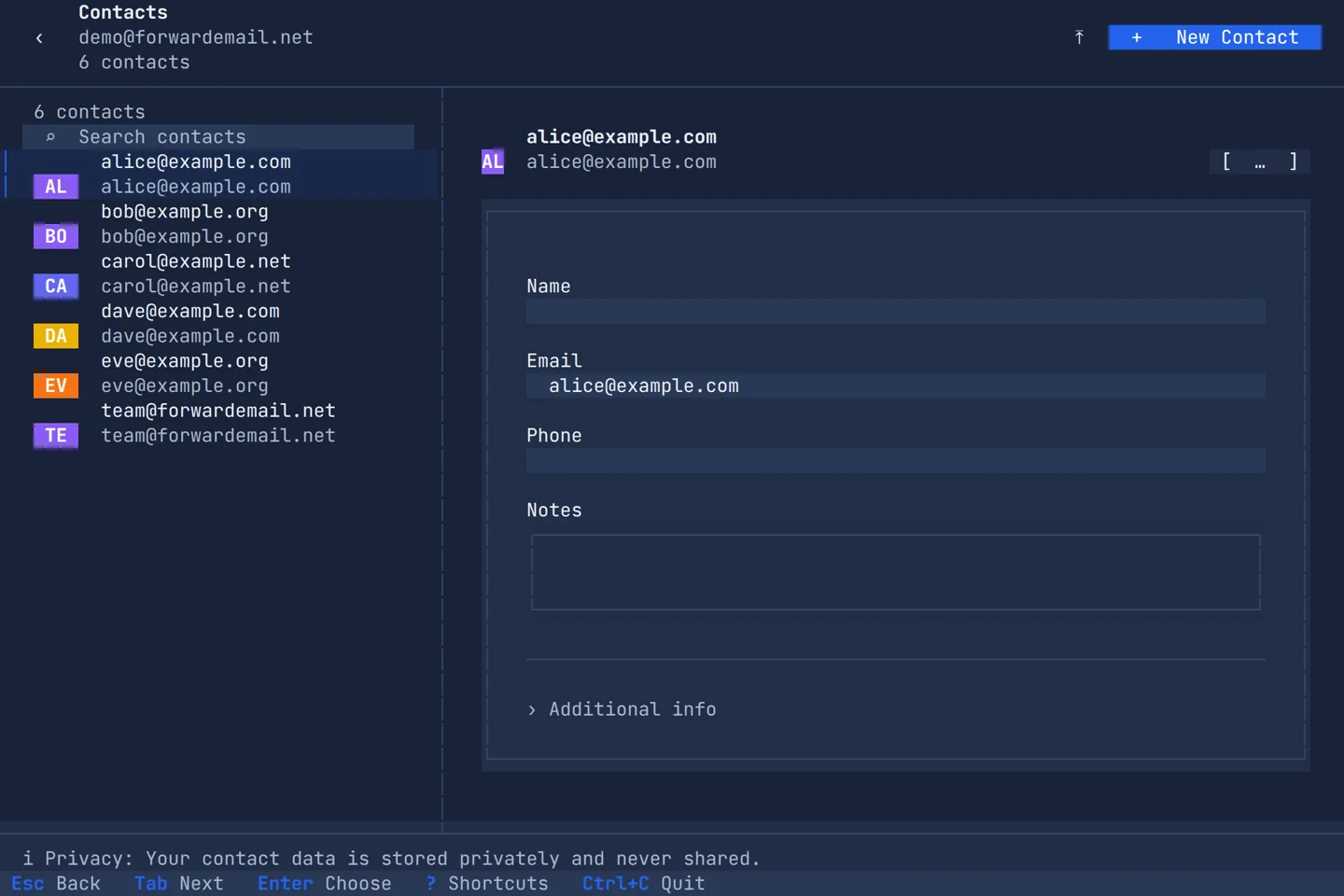Open the ? Shortcuts help
This screenshot has height=896, width=1344.
(x=487, y=884)
